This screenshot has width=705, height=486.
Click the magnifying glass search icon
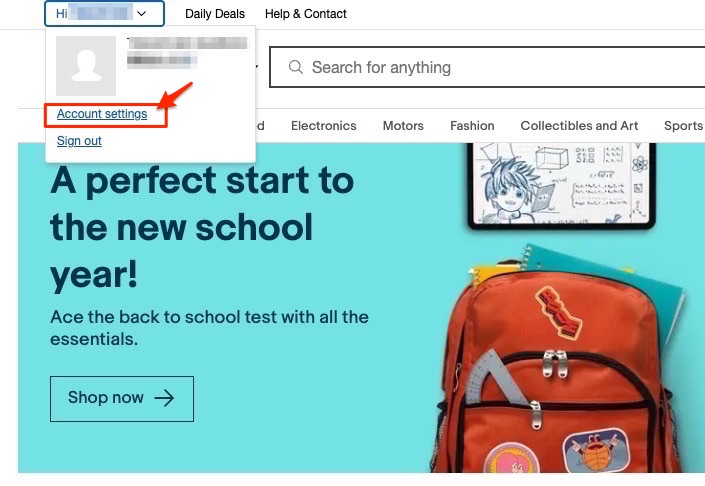[x=295, y=67]
